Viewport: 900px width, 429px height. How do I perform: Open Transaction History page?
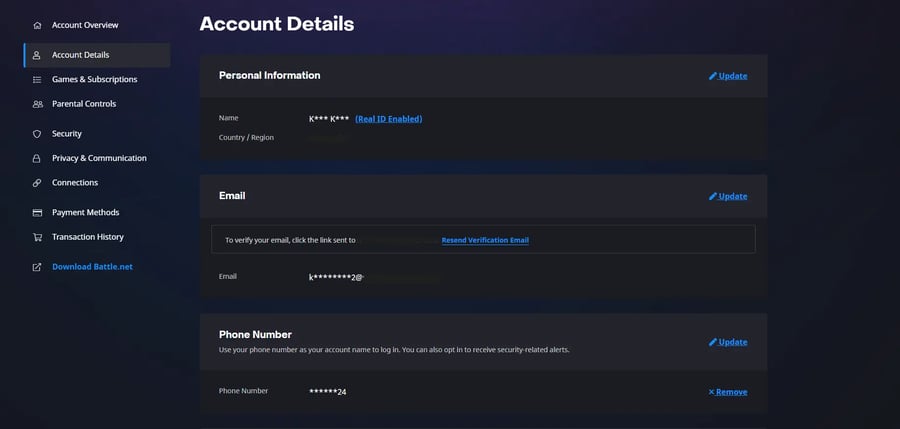[x=88, y=237]
